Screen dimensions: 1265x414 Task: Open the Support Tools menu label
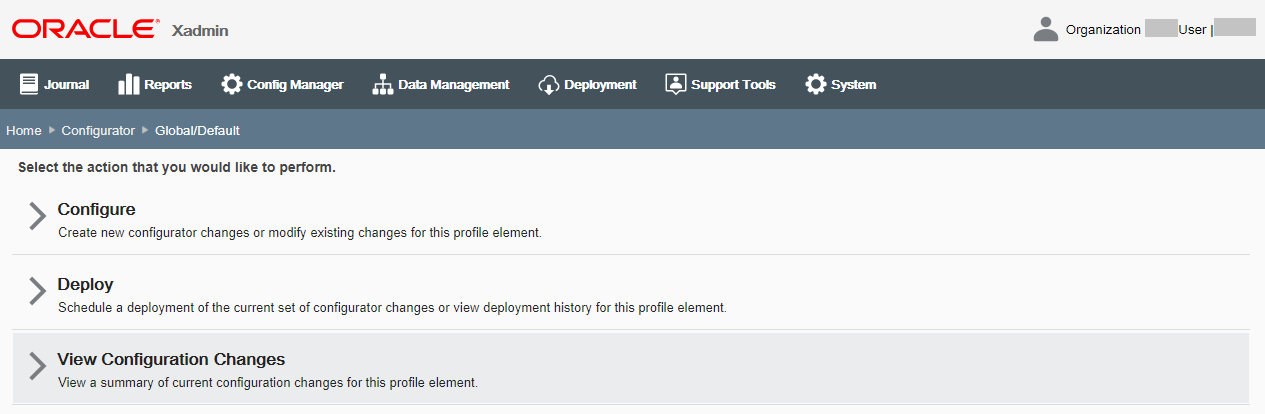pos(733,85)
